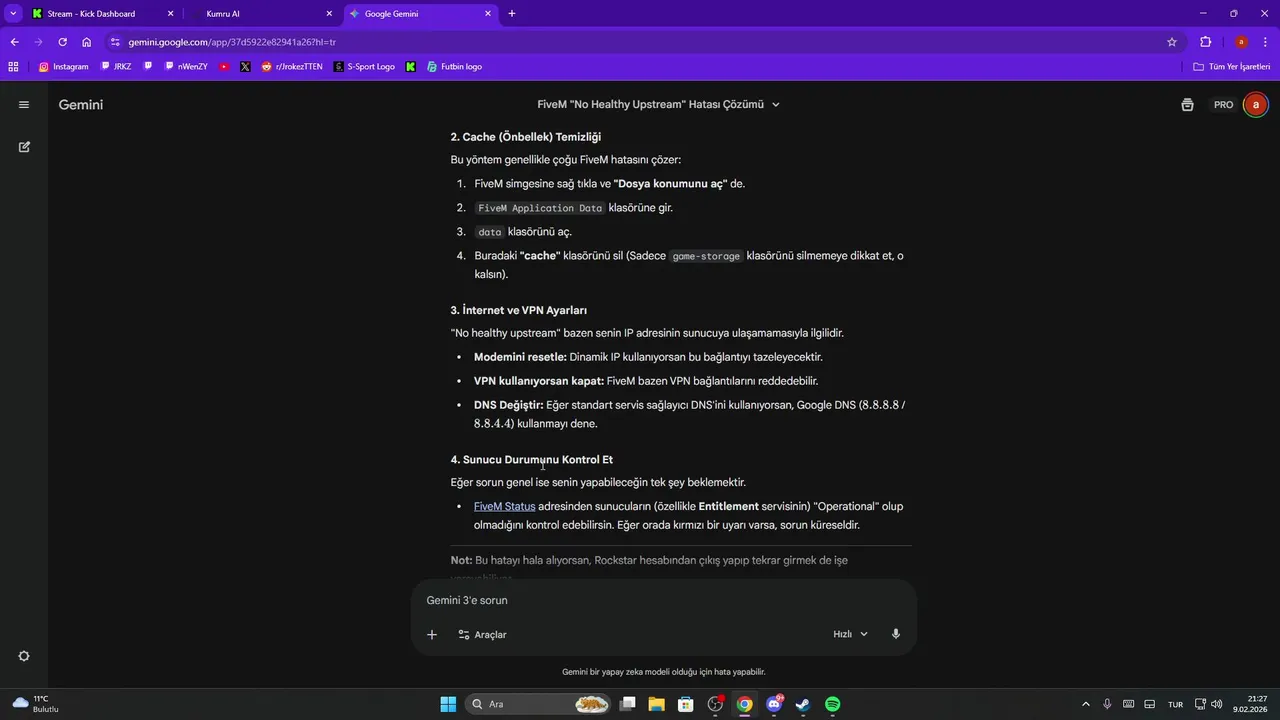Image resolution: width=1280 pixels, height=720 pixels.
Task: Open the Gemini account avatar menu
Action: [1255, 105]
